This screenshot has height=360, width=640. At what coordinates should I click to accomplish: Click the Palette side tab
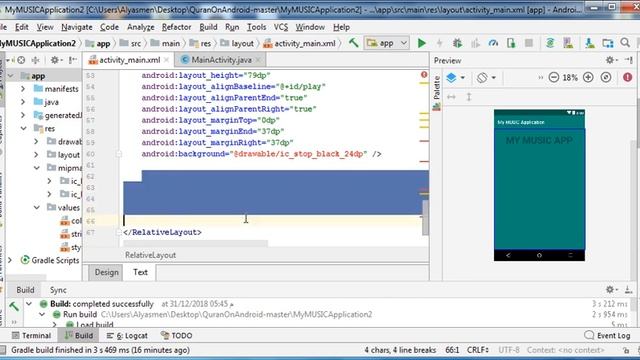pos(437,93)
